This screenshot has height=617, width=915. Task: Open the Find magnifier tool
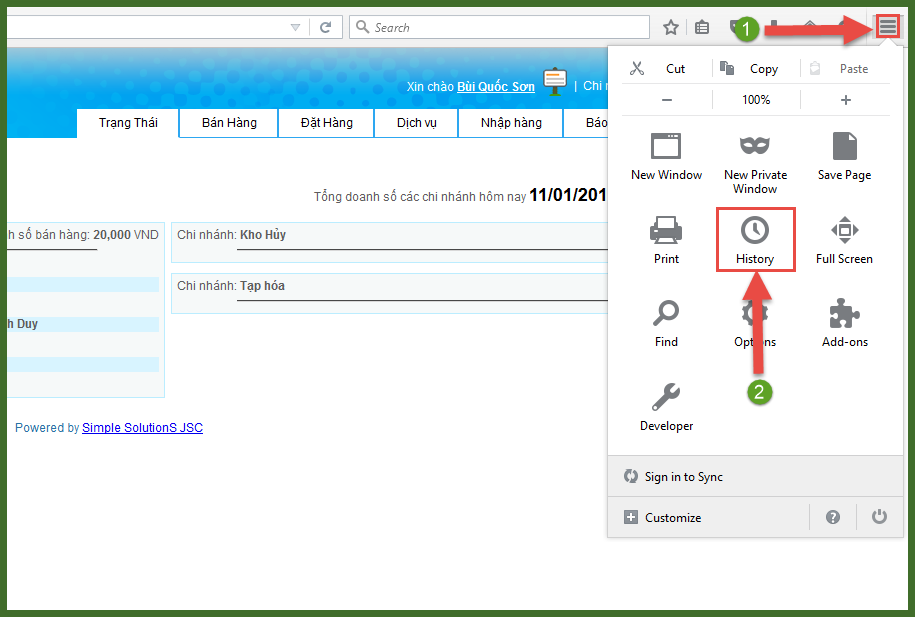coord(666,314)
